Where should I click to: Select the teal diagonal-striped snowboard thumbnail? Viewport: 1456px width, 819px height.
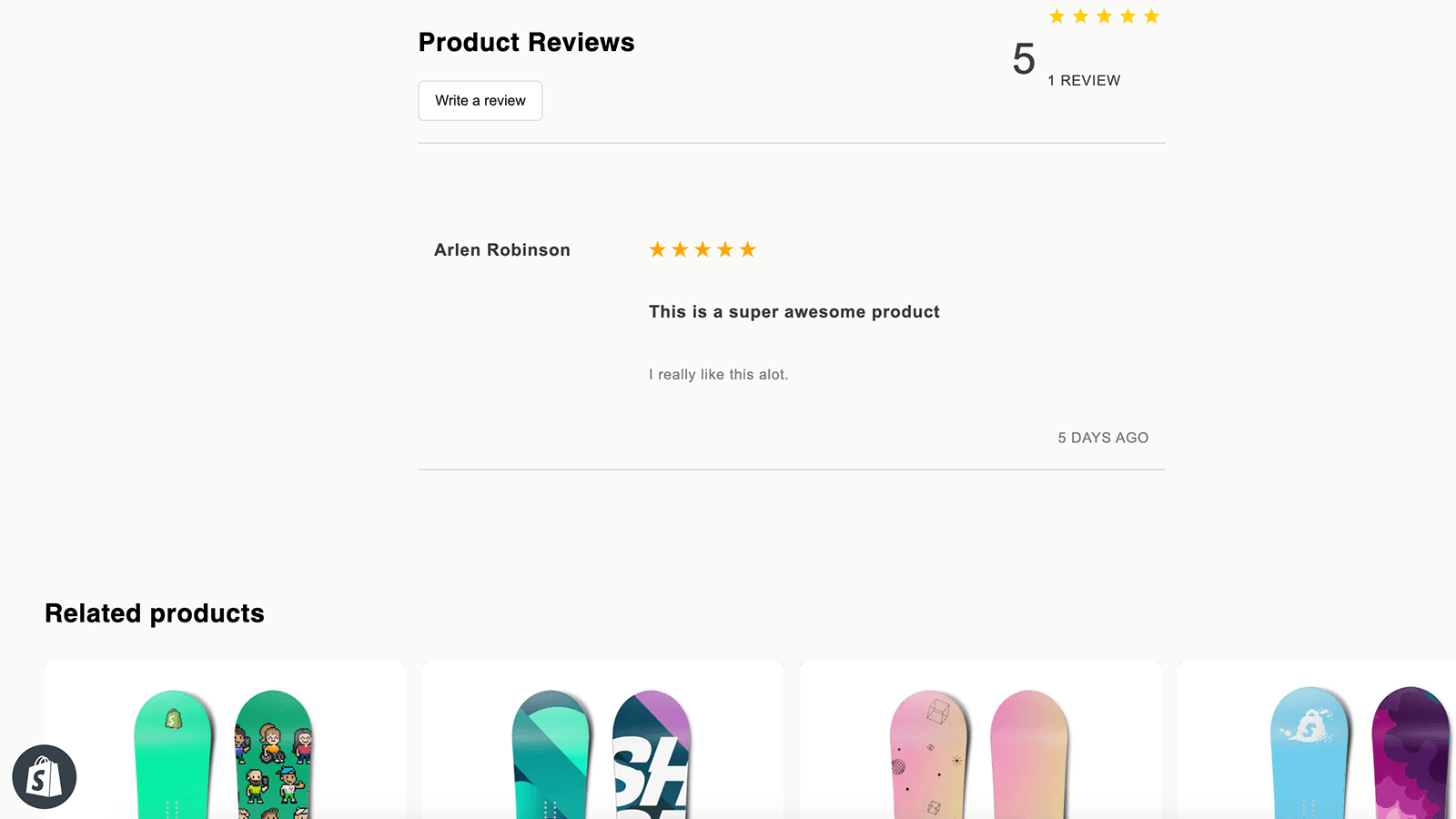551,755
